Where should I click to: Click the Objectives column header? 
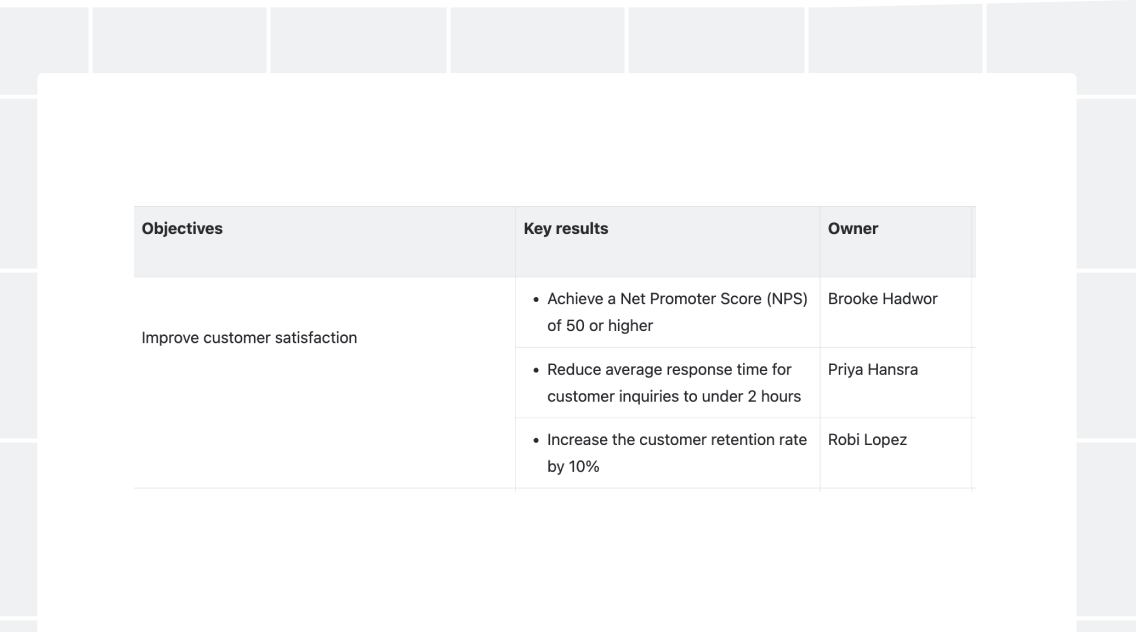click(x=325, y=241)
